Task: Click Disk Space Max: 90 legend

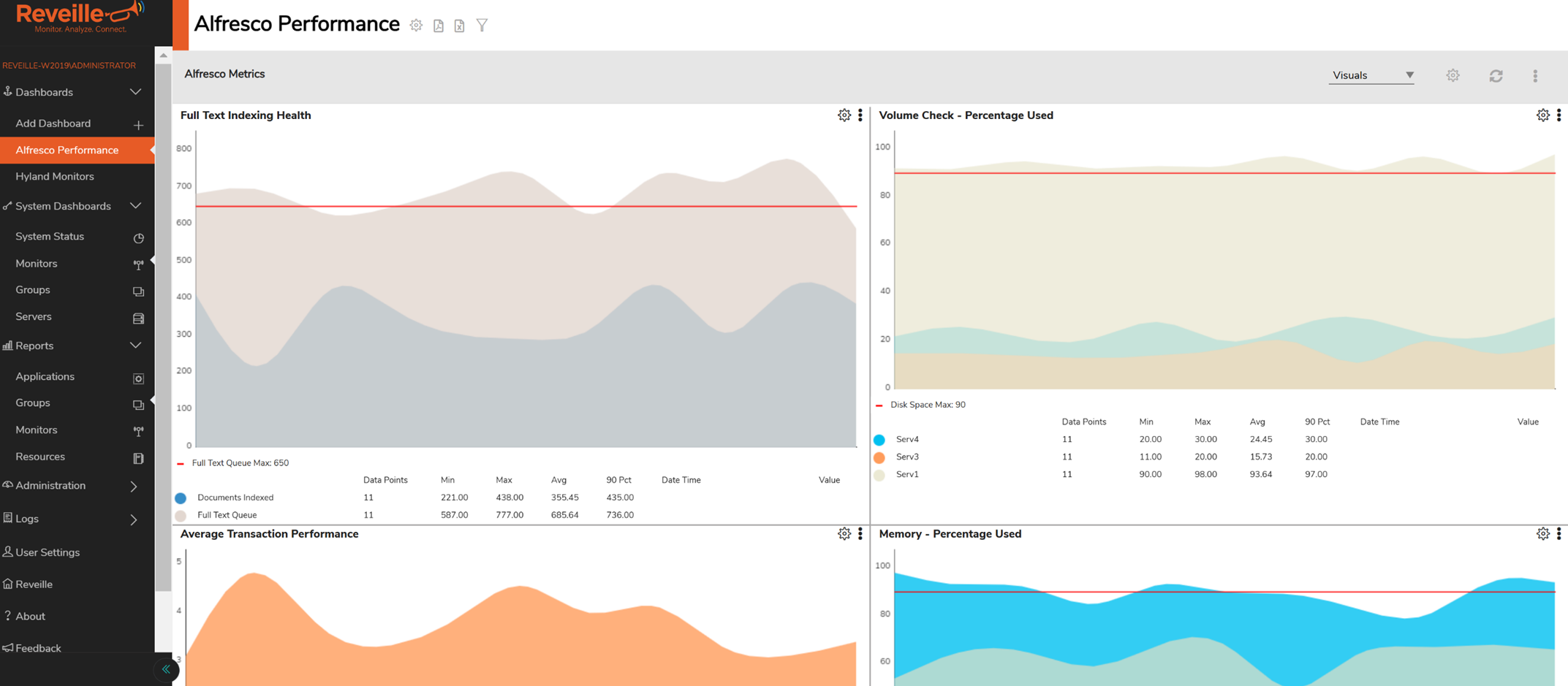Action: click(928, 405)
